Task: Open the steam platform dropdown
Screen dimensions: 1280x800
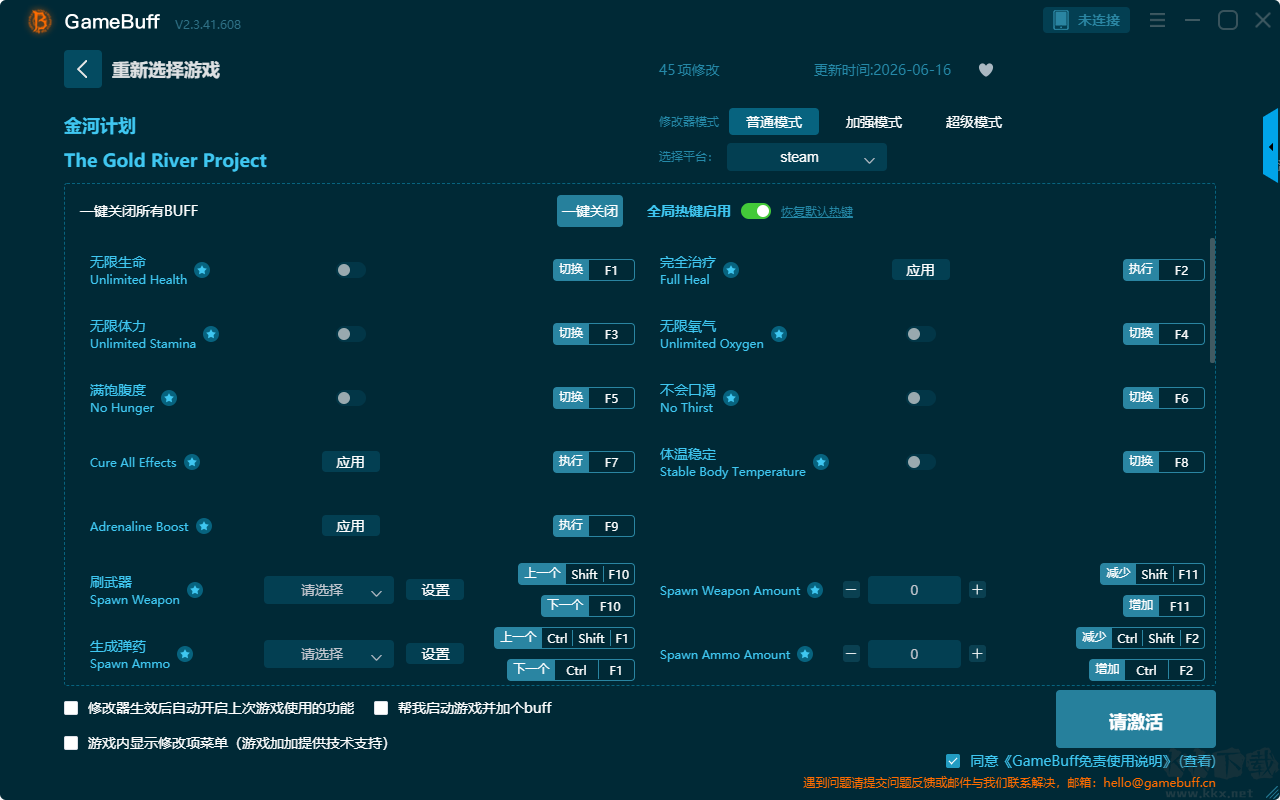Action: pos(807,157)
